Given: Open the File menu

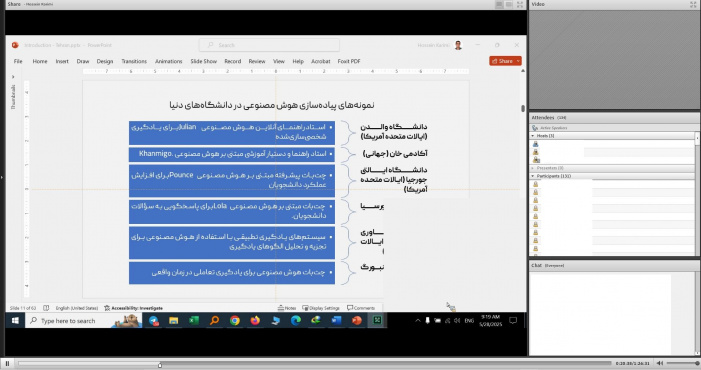Looking at the screenshot, I should coord(18,61).
